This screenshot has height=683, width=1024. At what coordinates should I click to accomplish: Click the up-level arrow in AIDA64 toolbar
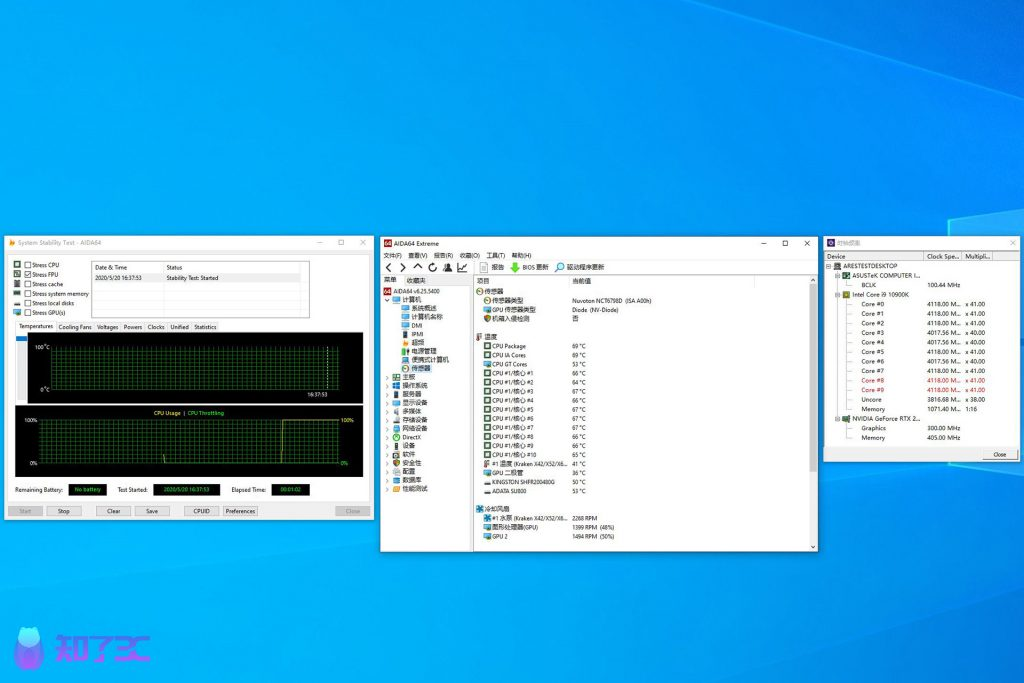coord(418,267)
